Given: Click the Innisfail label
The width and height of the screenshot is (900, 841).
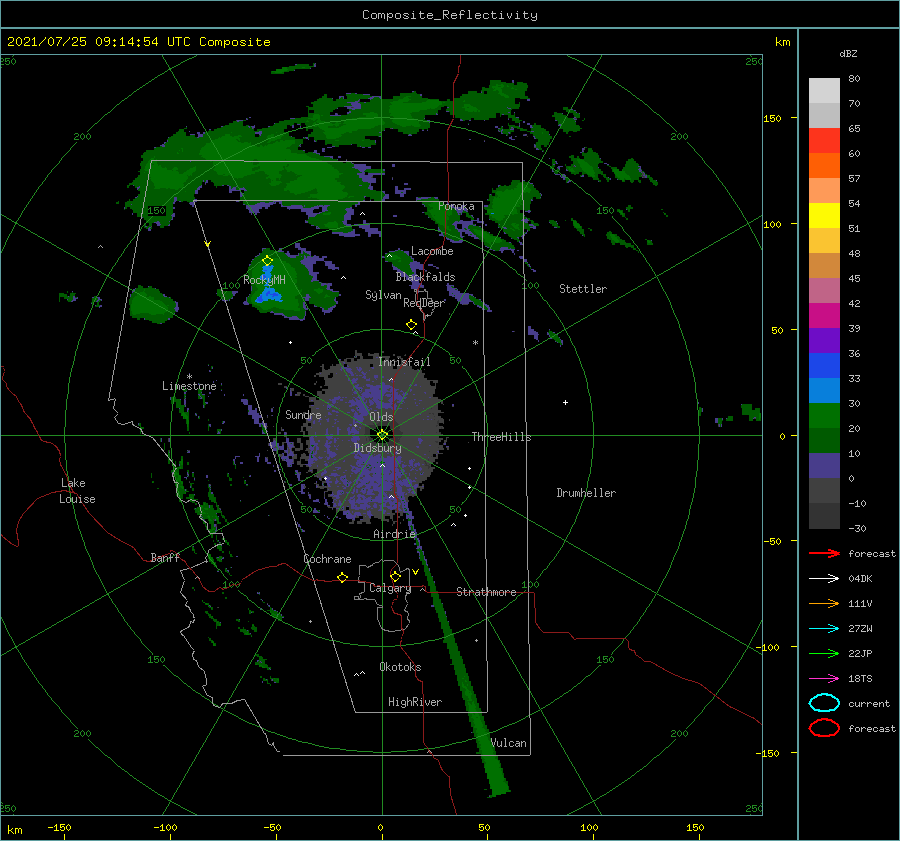Looking at the screenshot, I should tap(404, 362).
